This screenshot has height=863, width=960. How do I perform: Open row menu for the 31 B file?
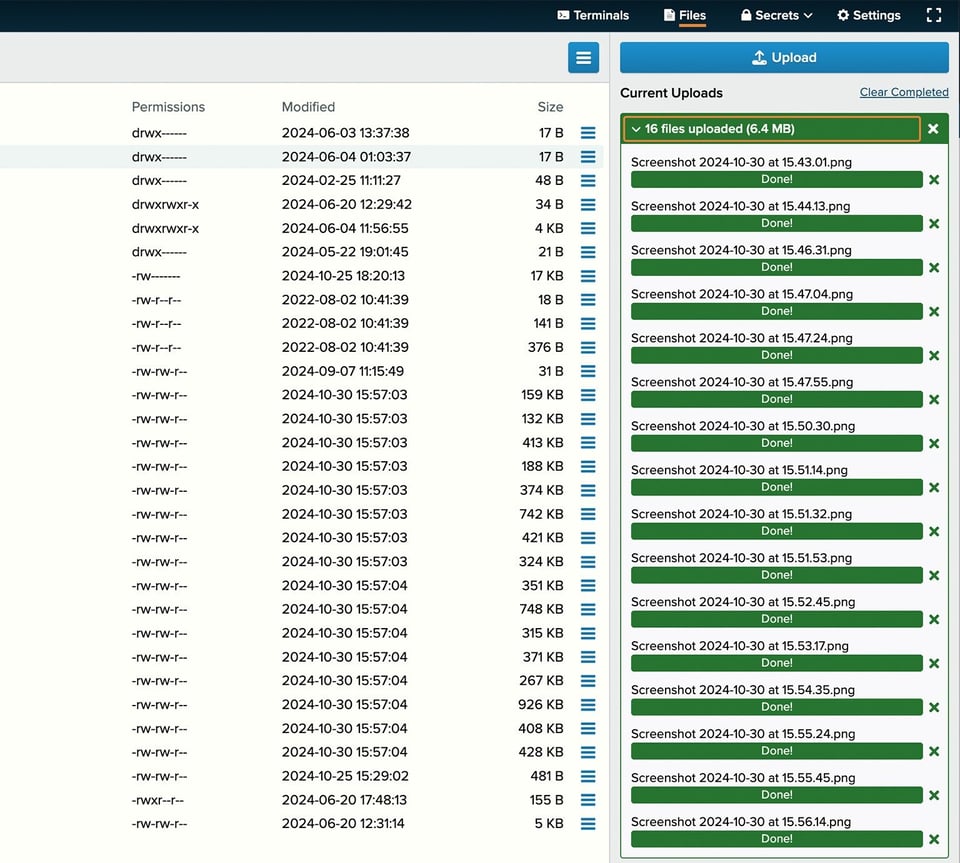(588, 371)
